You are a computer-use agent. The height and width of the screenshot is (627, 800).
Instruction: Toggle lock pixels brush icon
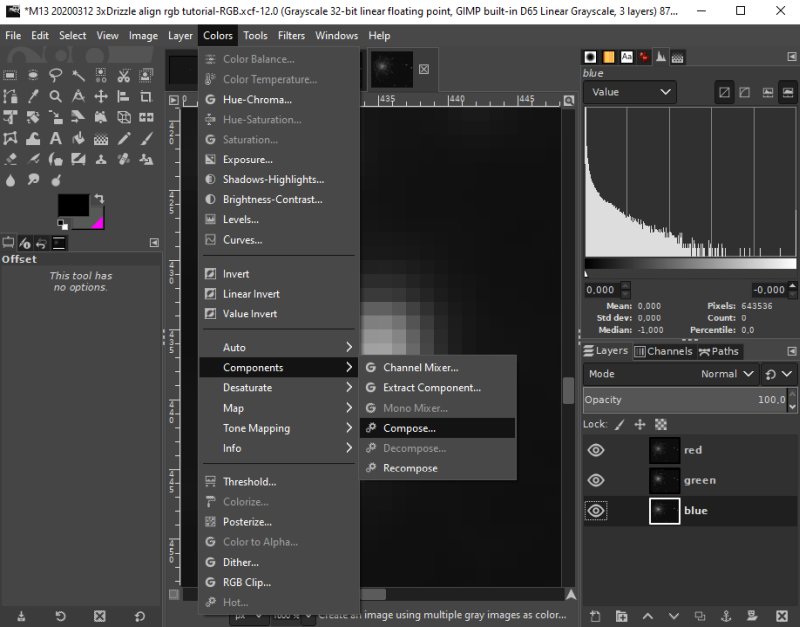pyautogui.click(x=619, y=424)
